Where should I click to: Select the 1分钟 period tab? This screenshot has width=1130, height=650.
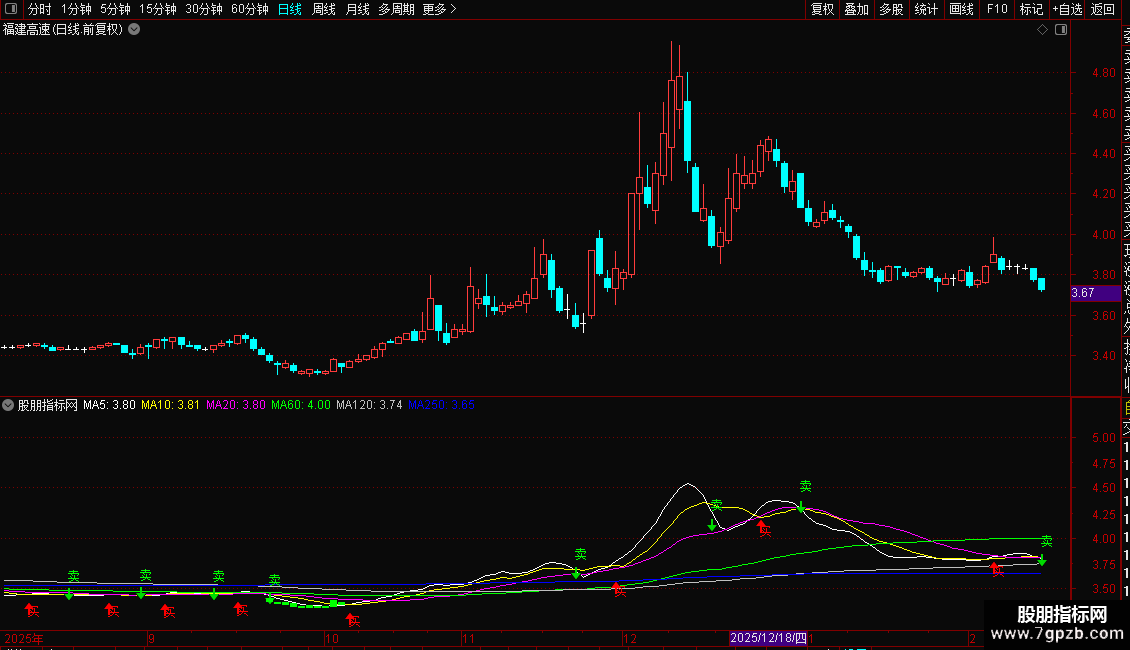(76, 9)
